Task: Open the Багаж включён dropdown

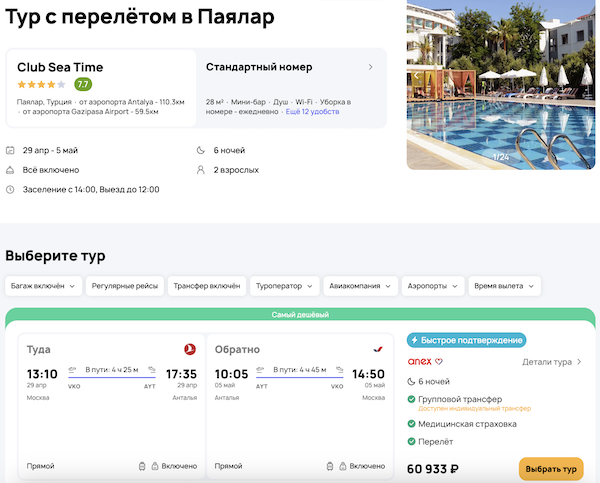Action: [44, 286]
